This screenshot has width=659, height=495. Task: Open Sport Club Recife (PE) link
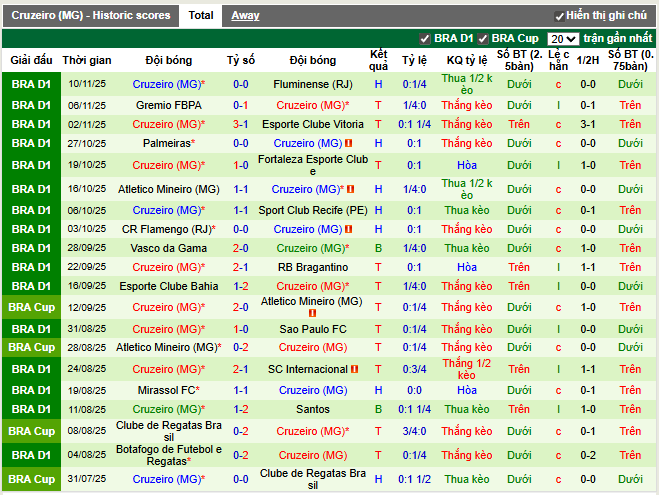(313, 210)
